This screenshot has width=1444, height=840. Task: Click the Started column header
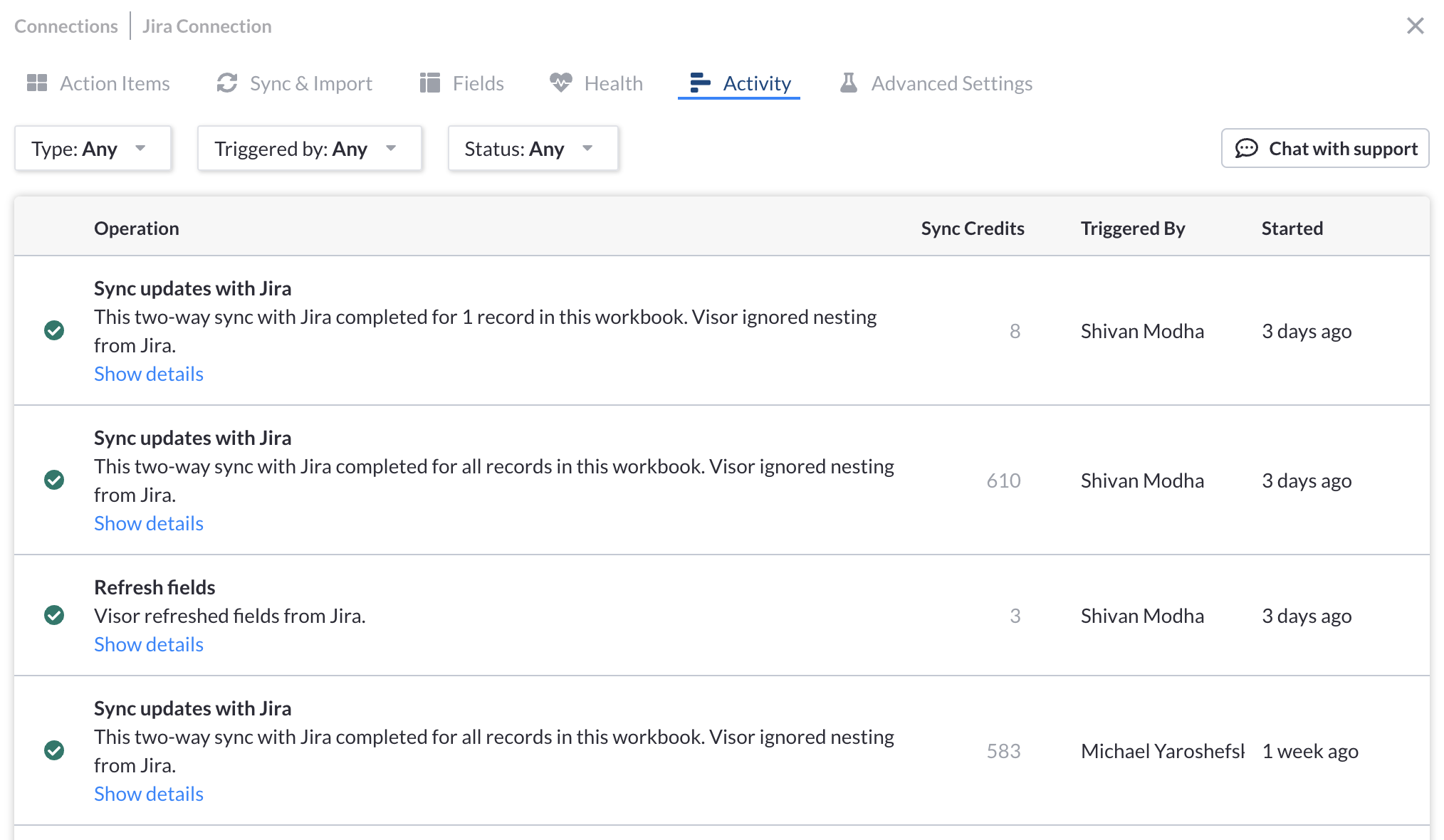[x=1292, y=229]
